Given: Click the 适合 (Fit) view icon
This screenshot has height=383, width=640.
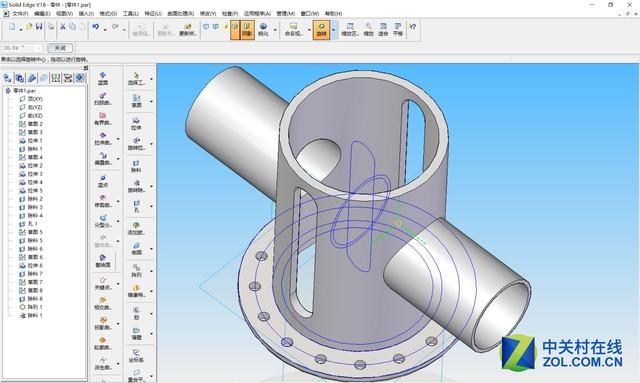Looking at the screenshot, I should 383,30.
